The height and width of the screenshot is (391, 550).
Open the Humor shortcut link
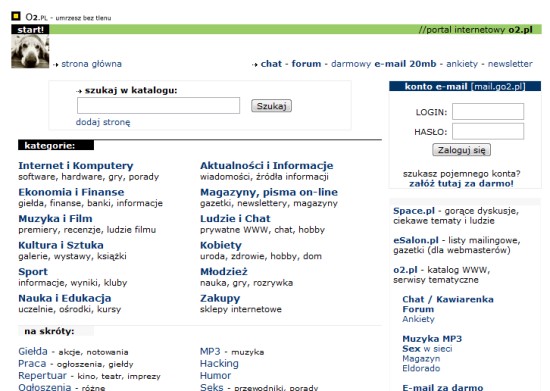point(215,376)
